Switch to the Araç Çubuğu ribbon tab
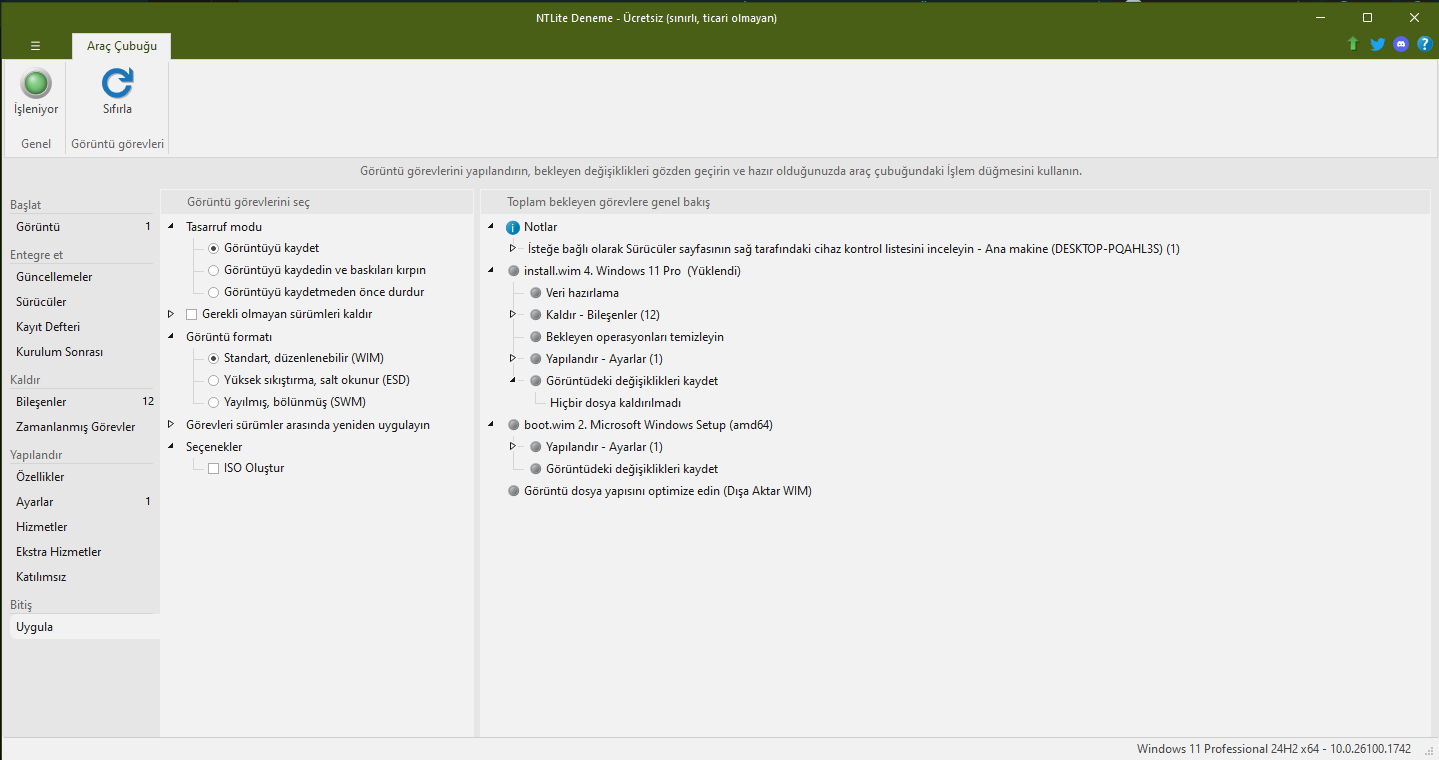 point(121,46)
